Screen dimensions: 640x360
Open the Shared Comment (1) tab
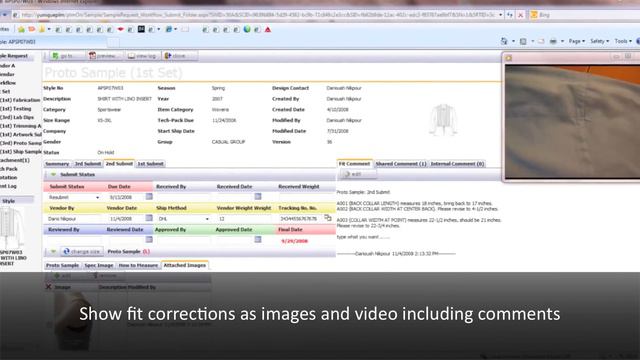click(401, 164)
